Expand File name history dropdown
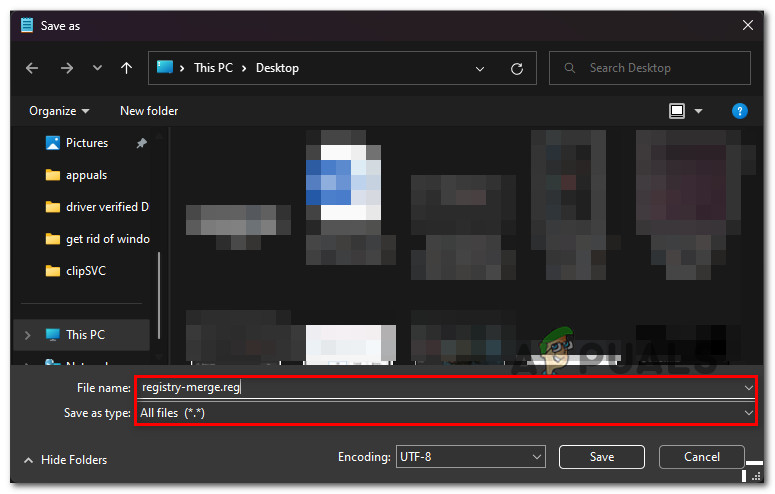 tap(749, 388)
